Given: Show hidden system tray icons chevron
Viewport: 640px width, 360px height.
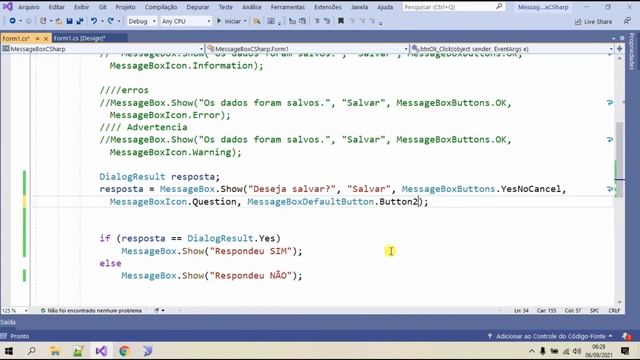Looking at the screenshot, I should [531, 351].
